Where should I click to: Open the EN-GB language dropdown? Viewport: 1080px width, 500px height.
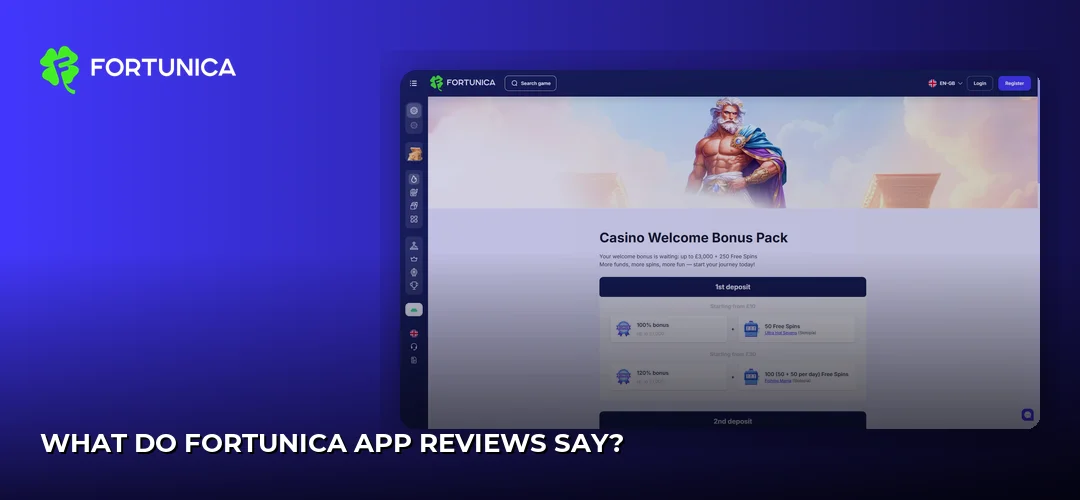point(945,83)
